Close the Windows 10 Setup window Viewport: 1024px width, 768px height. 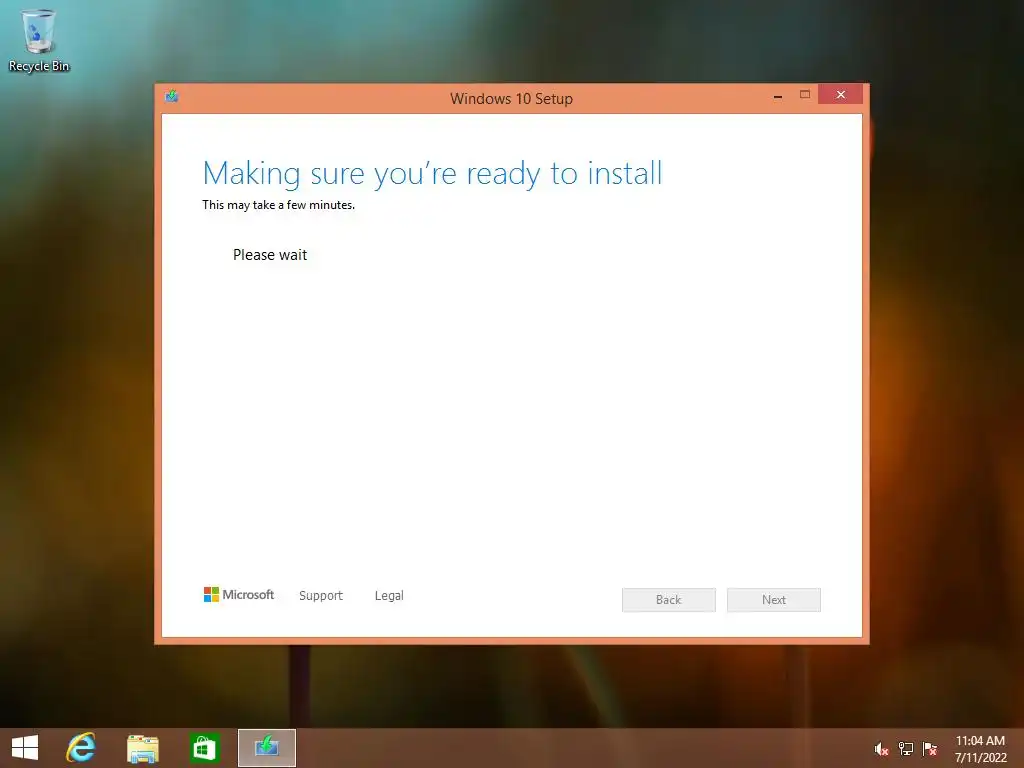pyautogui.click(x=840, y=95)
